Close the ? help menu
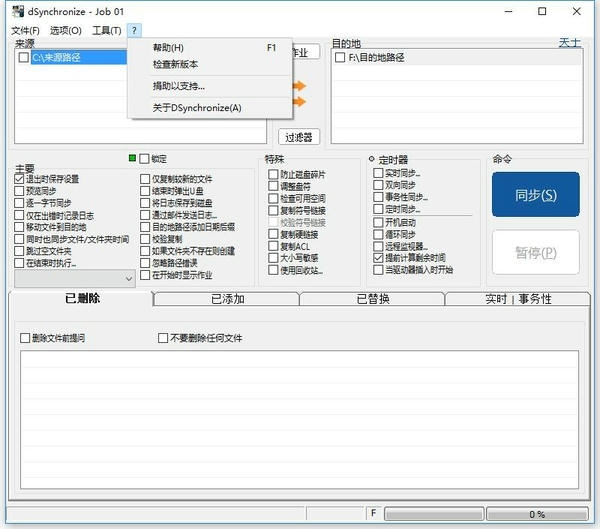Image resolution: width=600 pixels, height=529 pixels. pos(134,31)
